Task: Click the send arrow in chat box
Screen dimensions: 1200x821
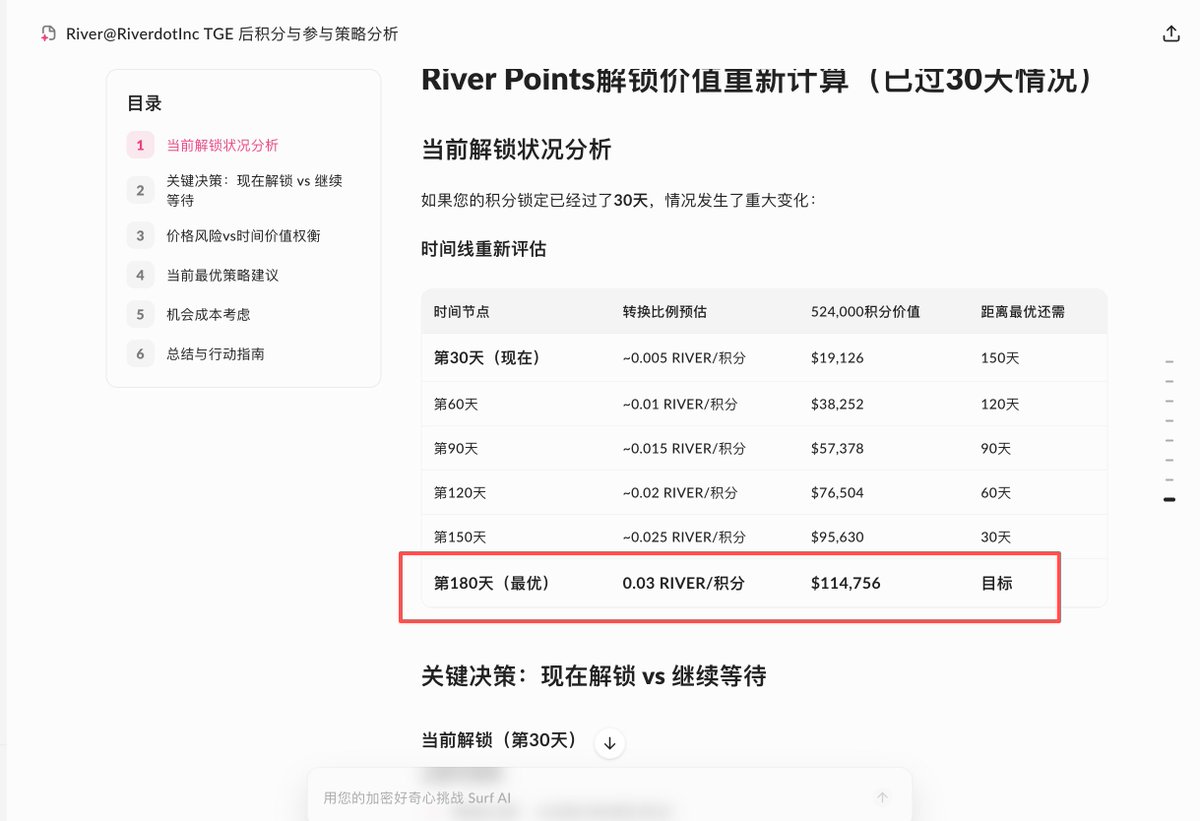Action: coord(882,798)
